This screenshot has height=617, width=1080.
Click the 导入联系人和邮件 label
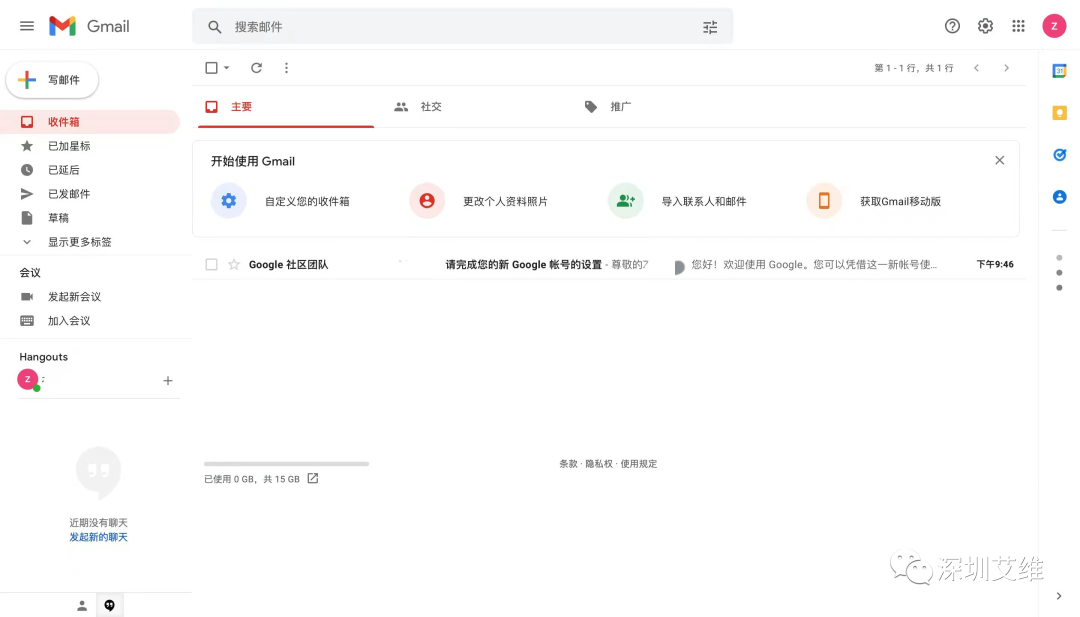click(x=704, y=201)
